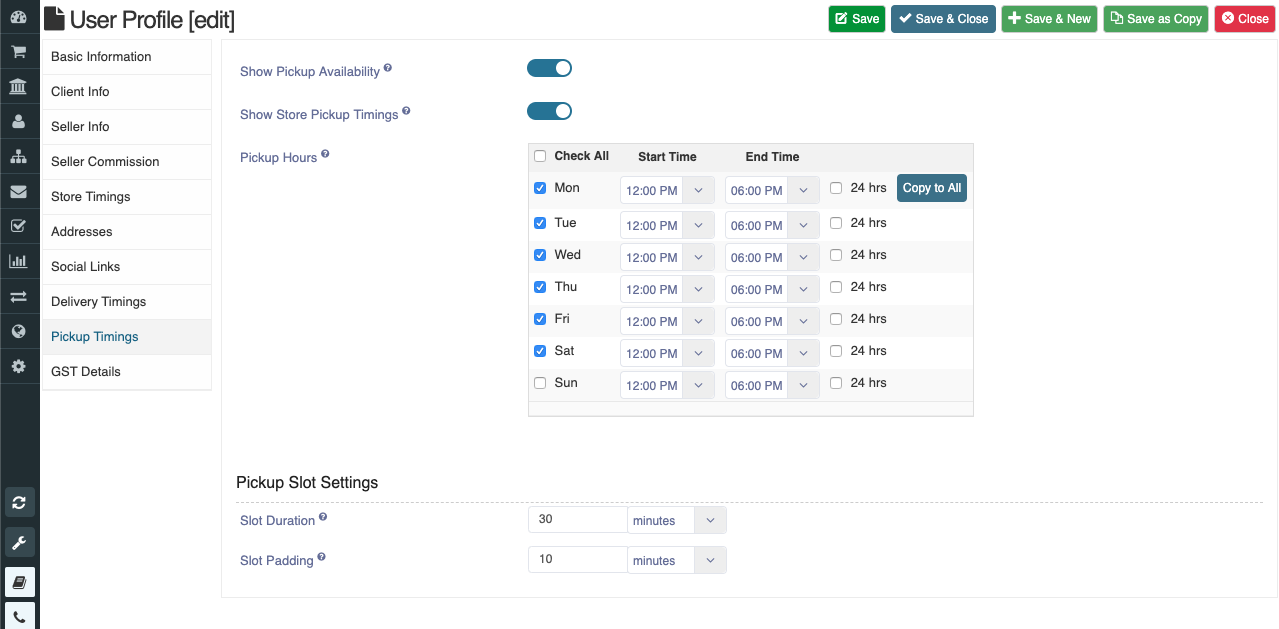Open Thu start time dropdown

(x=667, y=289)
